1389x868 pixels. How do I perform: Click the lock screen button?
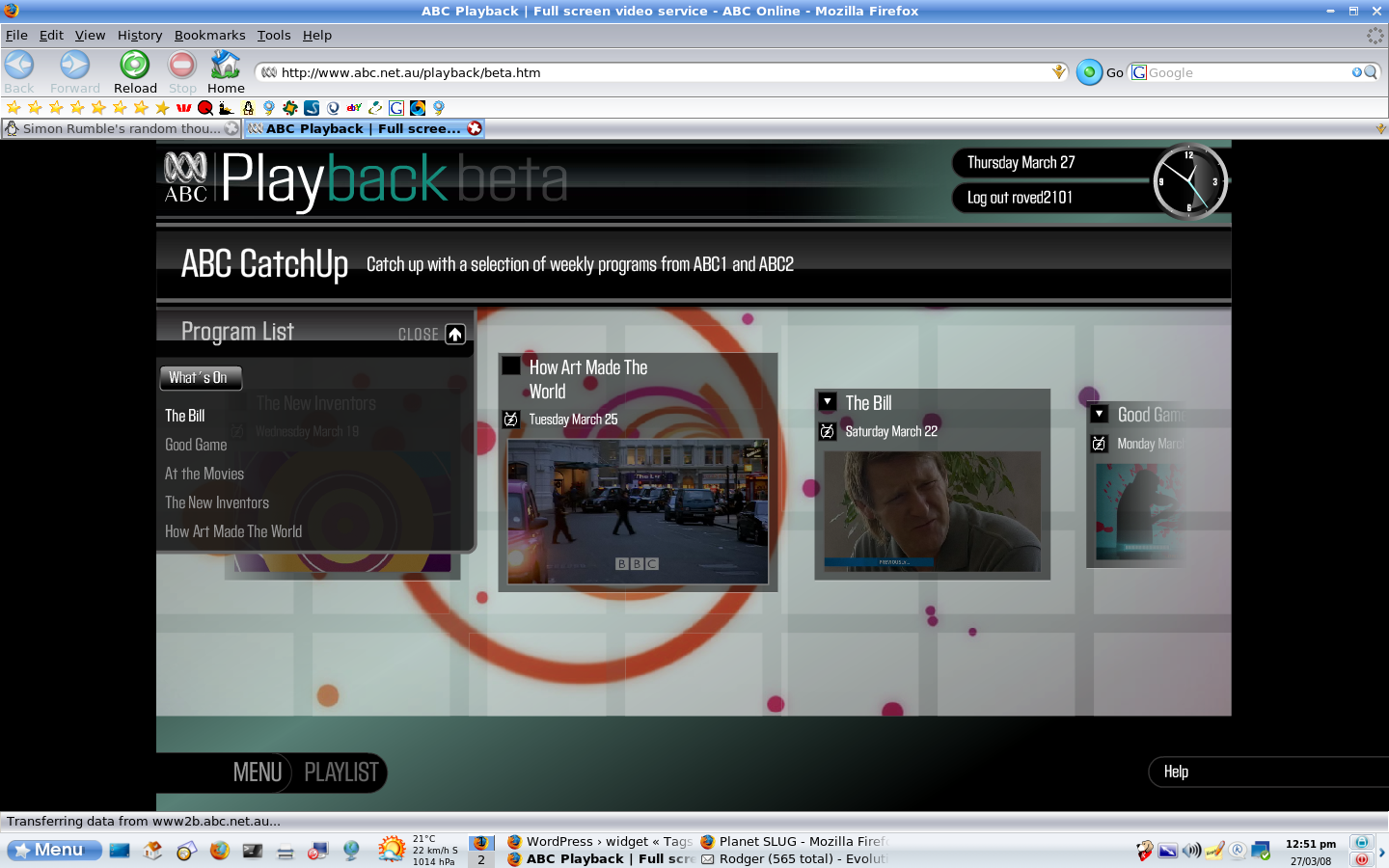point(1361,842)
